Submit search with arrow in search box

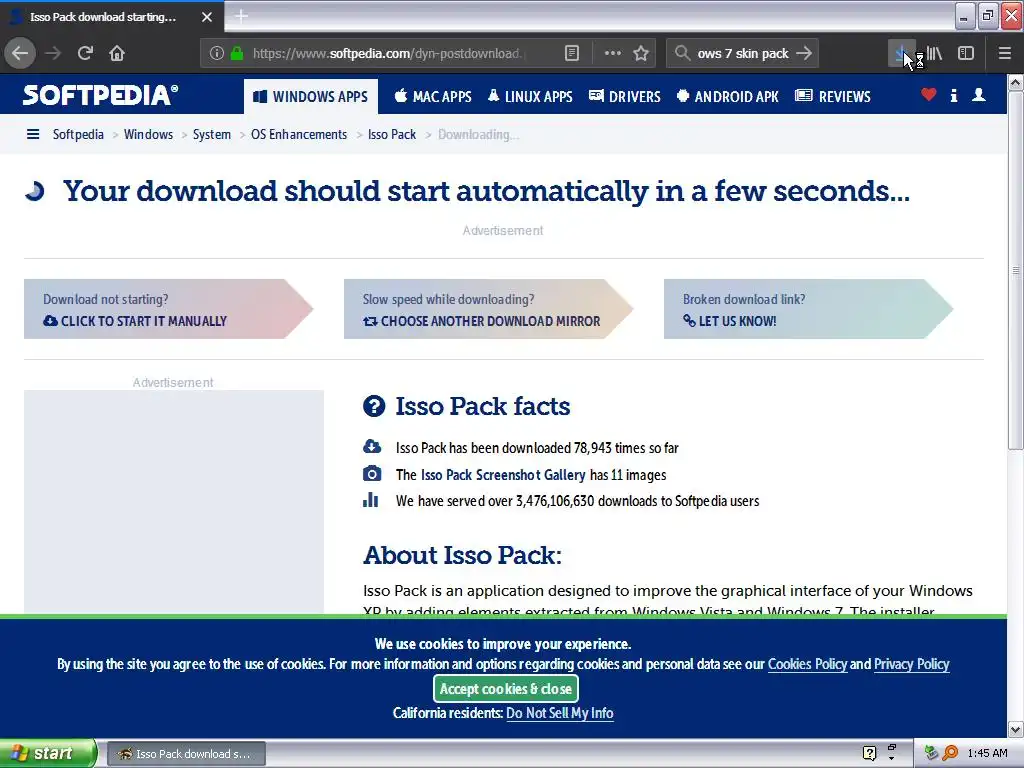tap(804, 53)
